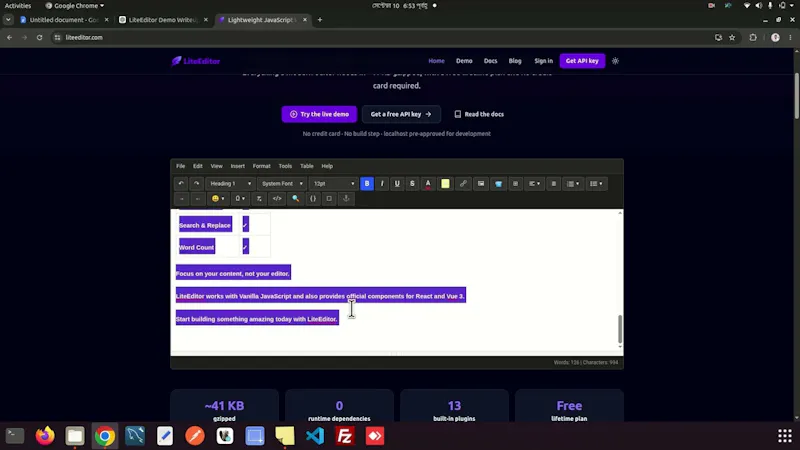This screenshot has width=800, height=450.
Task: Open the emoji picker dropdown
Action: coord(218,198)
